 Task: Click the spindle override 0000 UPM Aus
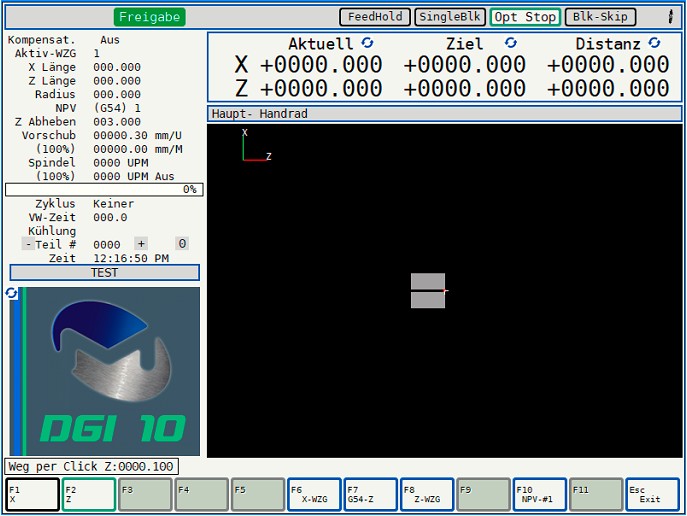coord(134,176)
